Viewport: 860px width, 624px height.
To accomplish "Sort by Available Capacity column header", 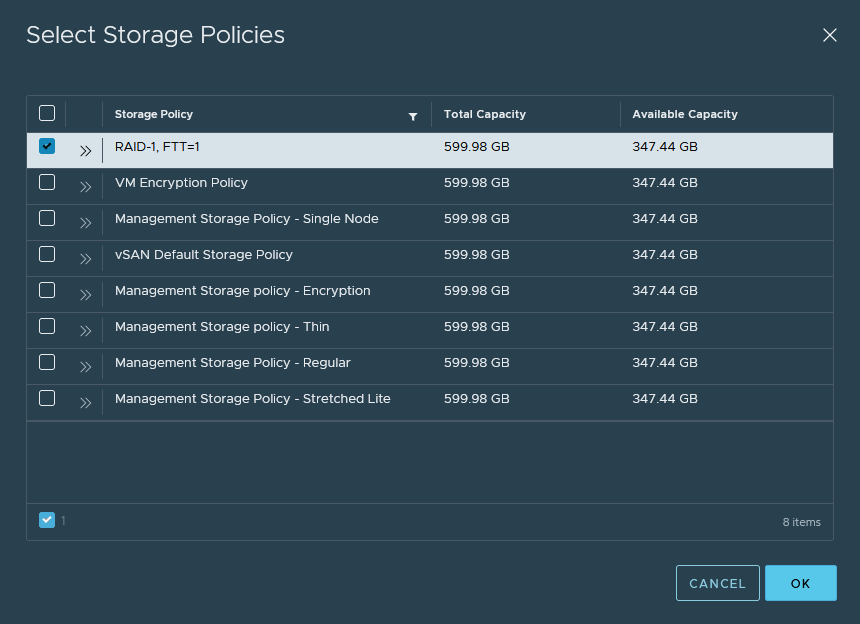I will click(x=685, y=114).
